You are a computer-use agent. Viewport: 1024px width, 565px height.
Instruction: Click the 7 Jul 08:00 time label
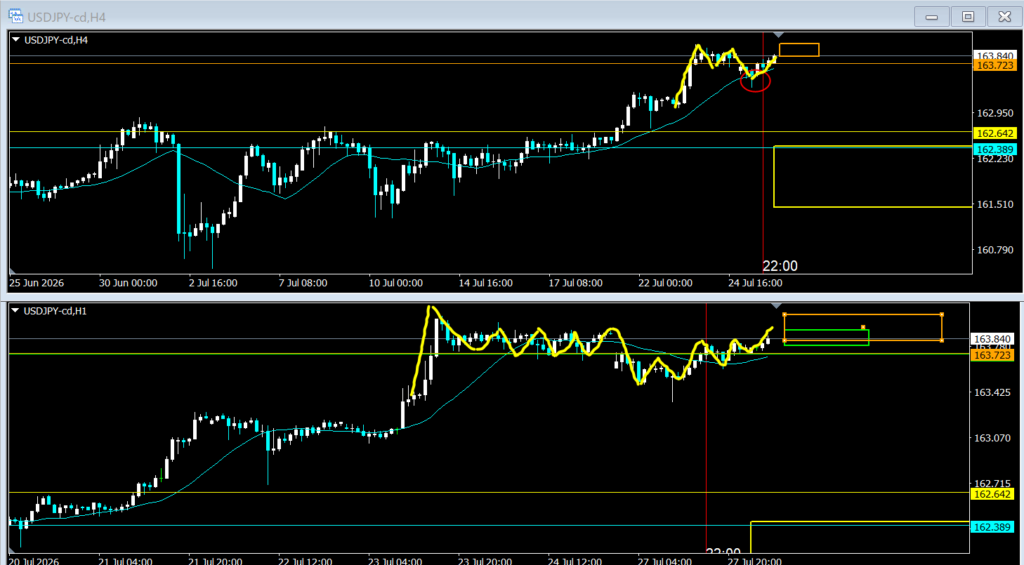coord(303,283)
